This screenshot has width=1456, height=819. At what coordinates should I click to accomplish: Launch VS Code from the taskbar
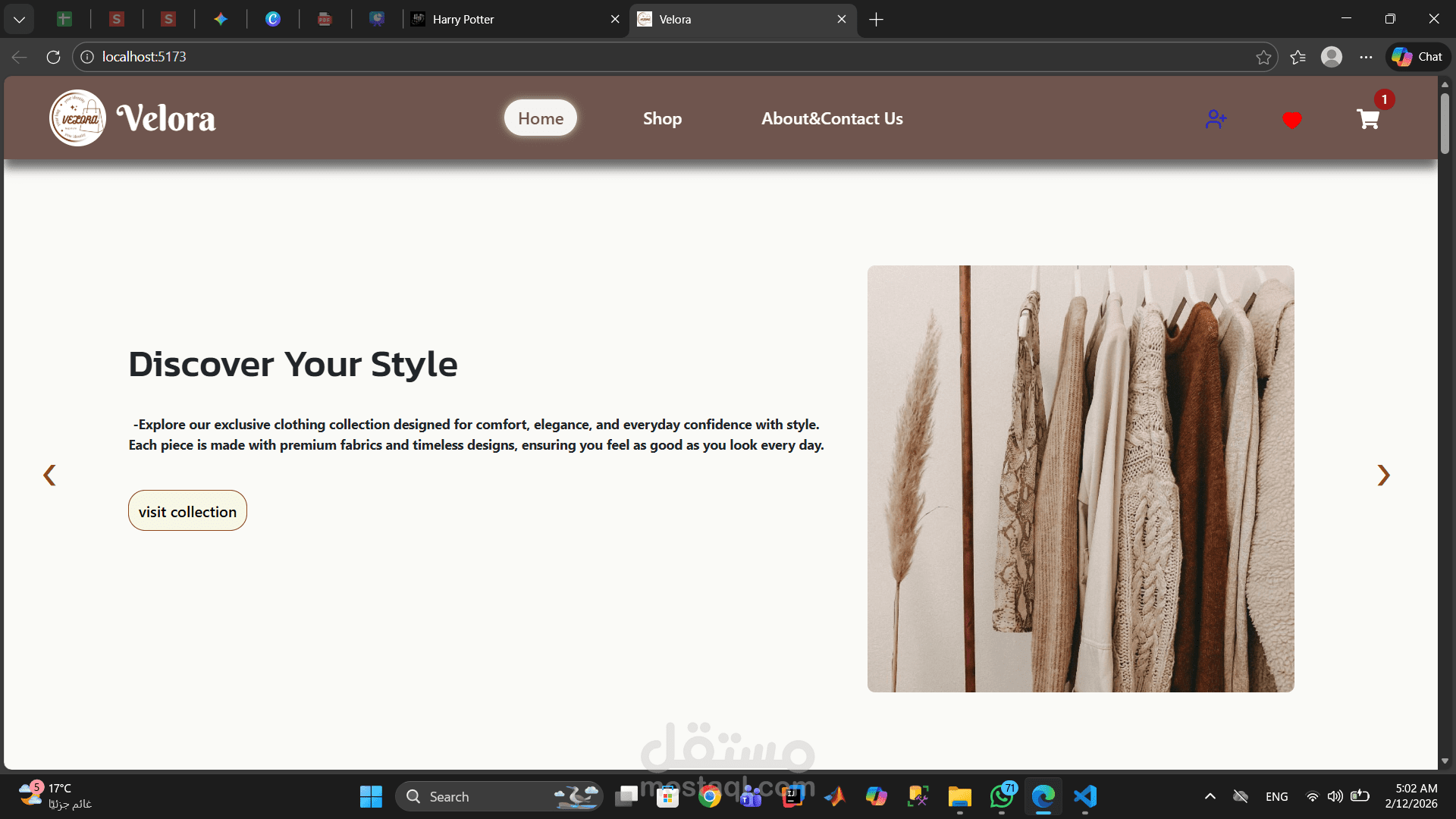click(1085, 796)
